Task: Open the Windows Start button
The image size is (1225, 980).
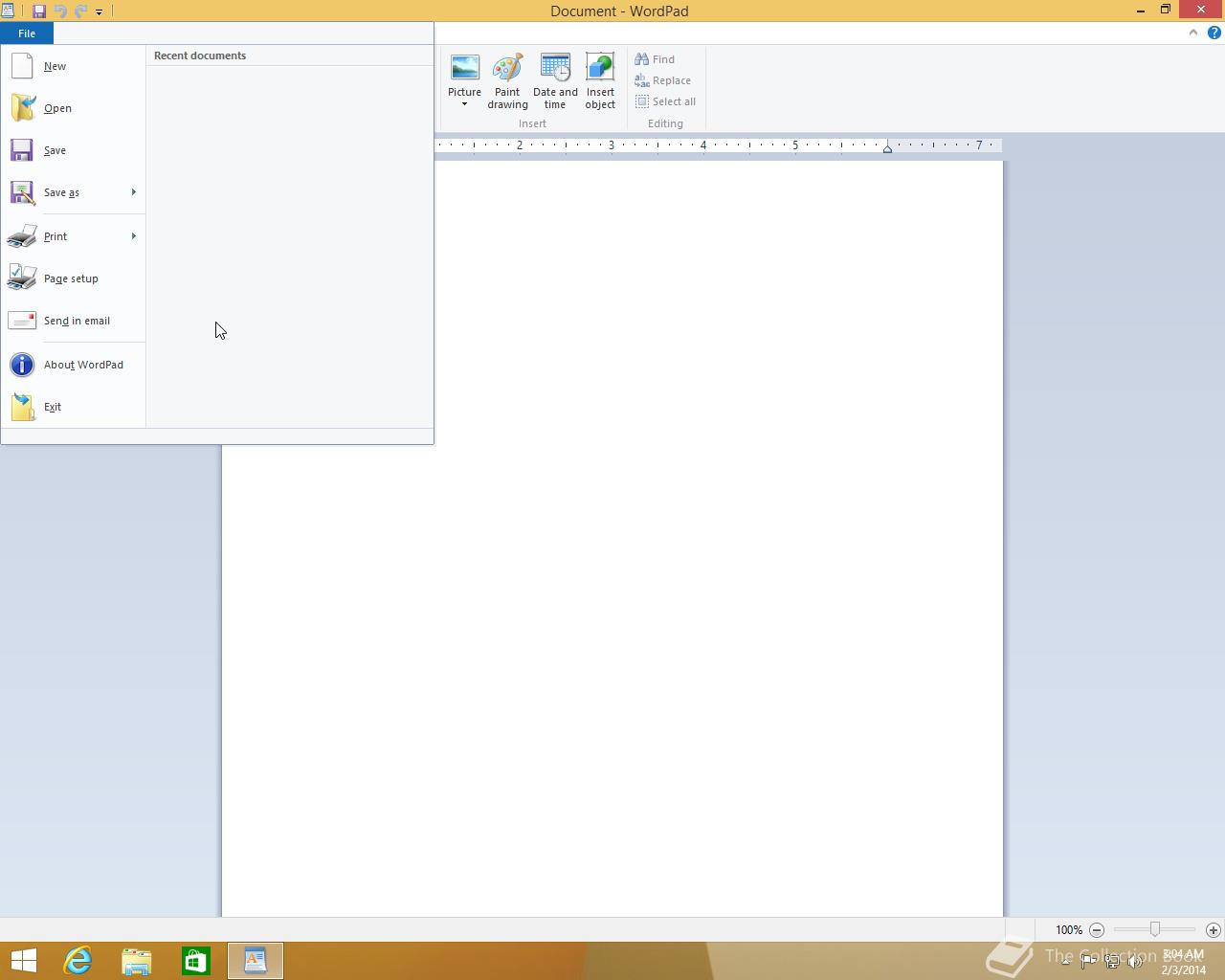Action: tap(23, 961)
